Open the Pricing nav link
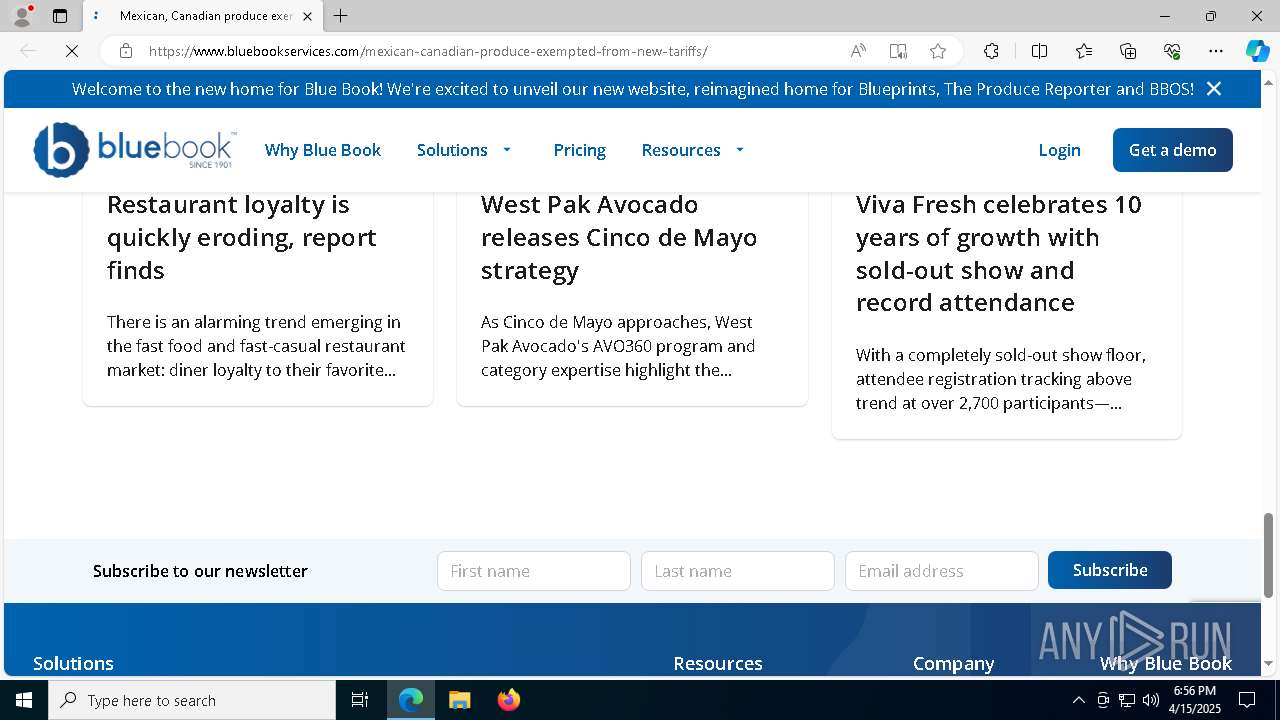The height and width of the screenshot is (720, 1280). click(580, 150)
